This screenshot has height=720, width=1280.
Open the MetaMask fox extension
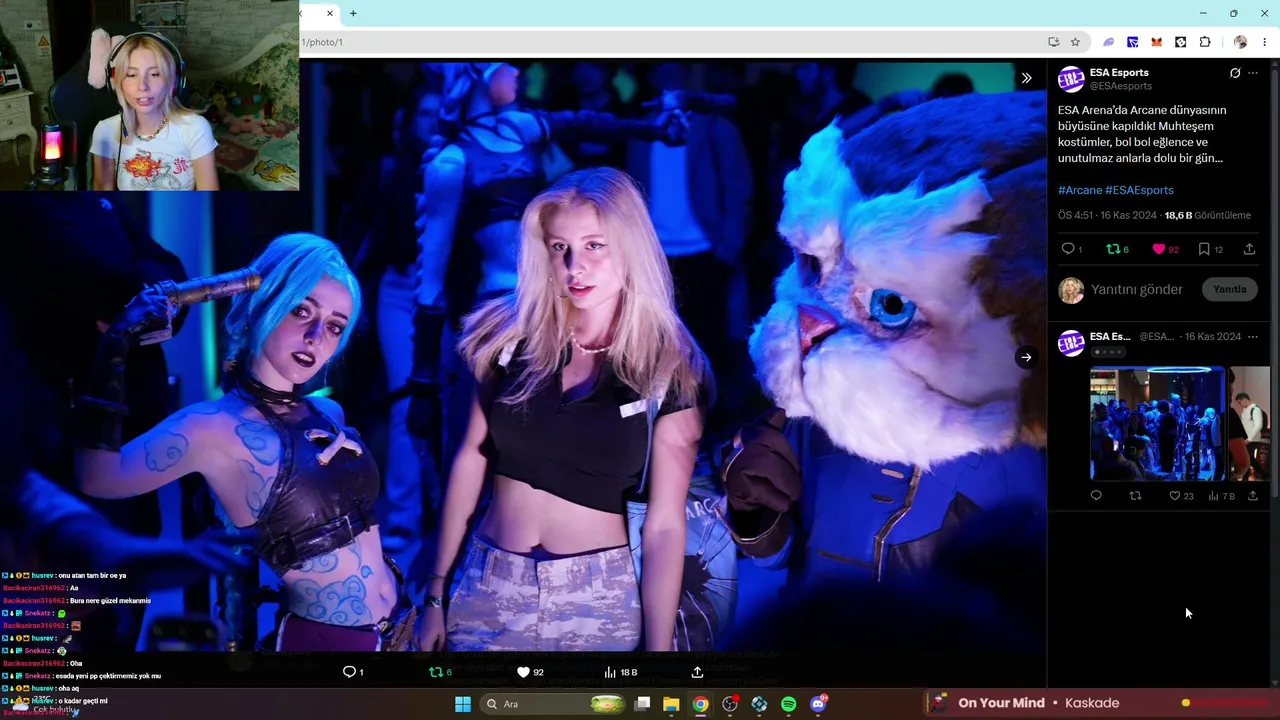point(1157,42)
